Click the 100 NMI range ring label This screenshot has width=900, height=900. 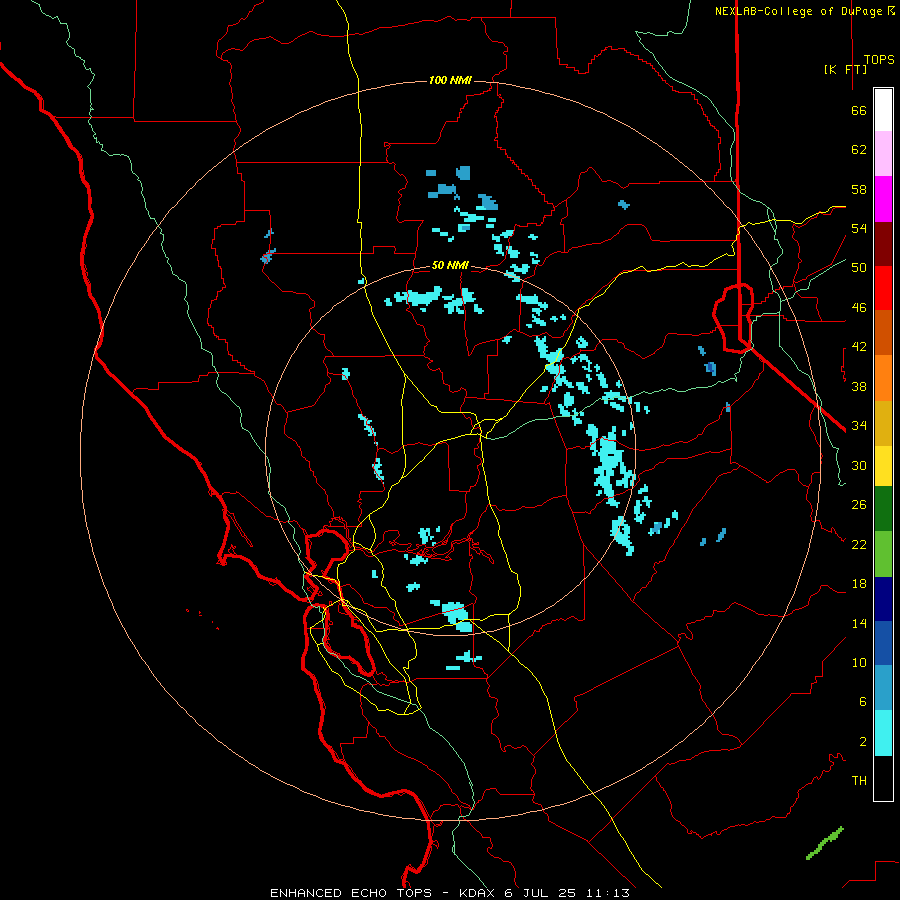(450, 80)
